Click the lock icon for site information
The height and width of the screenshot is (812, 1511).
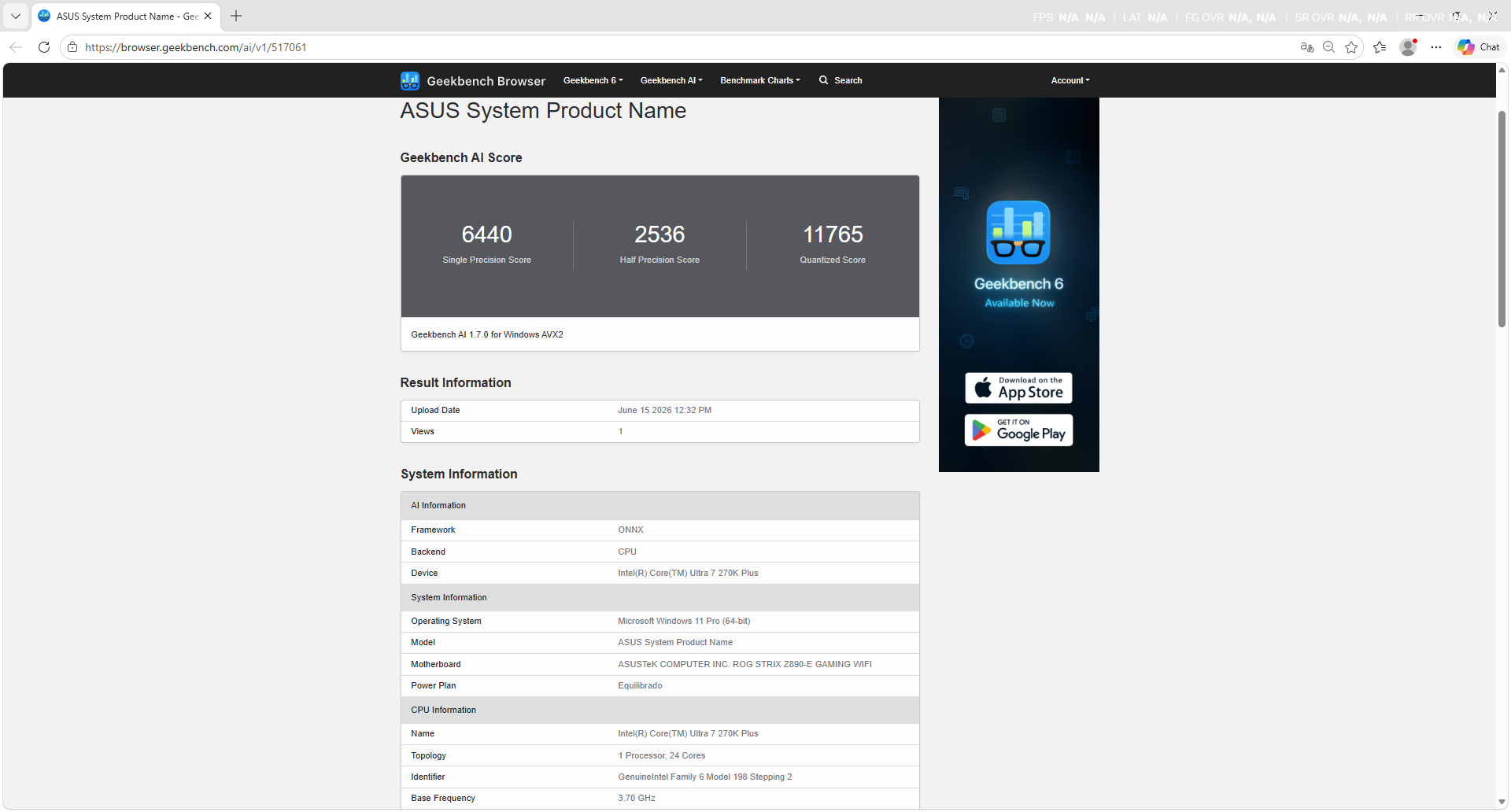72,47
